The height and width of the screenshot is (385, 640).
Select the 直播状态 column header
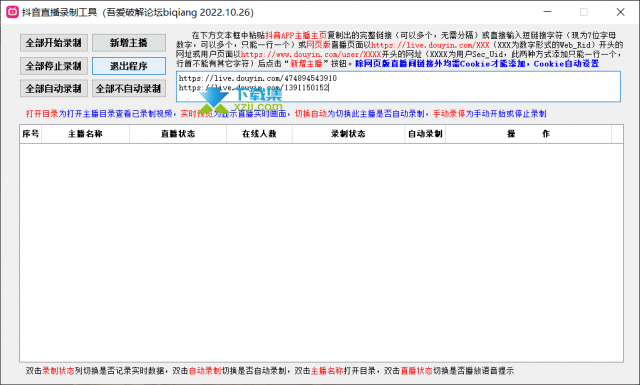(178, 134)
